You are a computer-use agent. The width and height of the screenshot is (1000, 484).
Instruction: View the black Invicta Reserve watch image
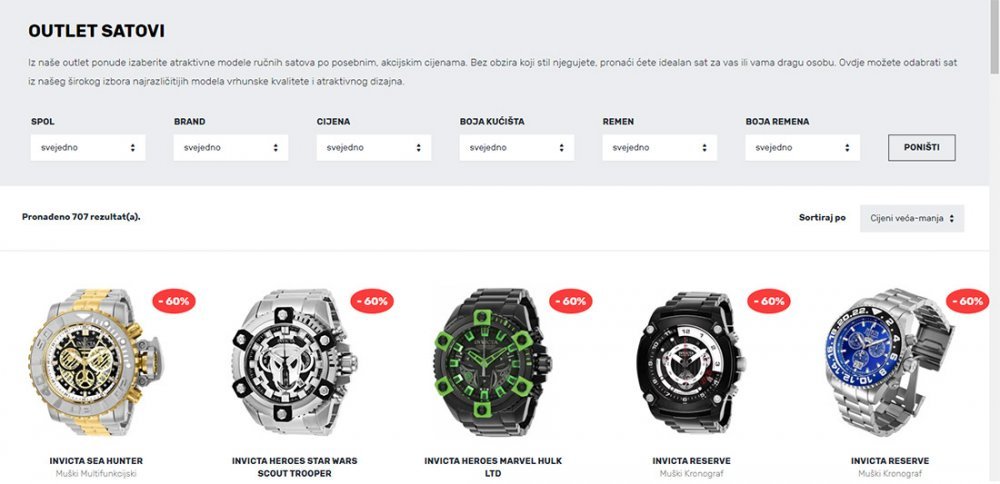(691, 362)
